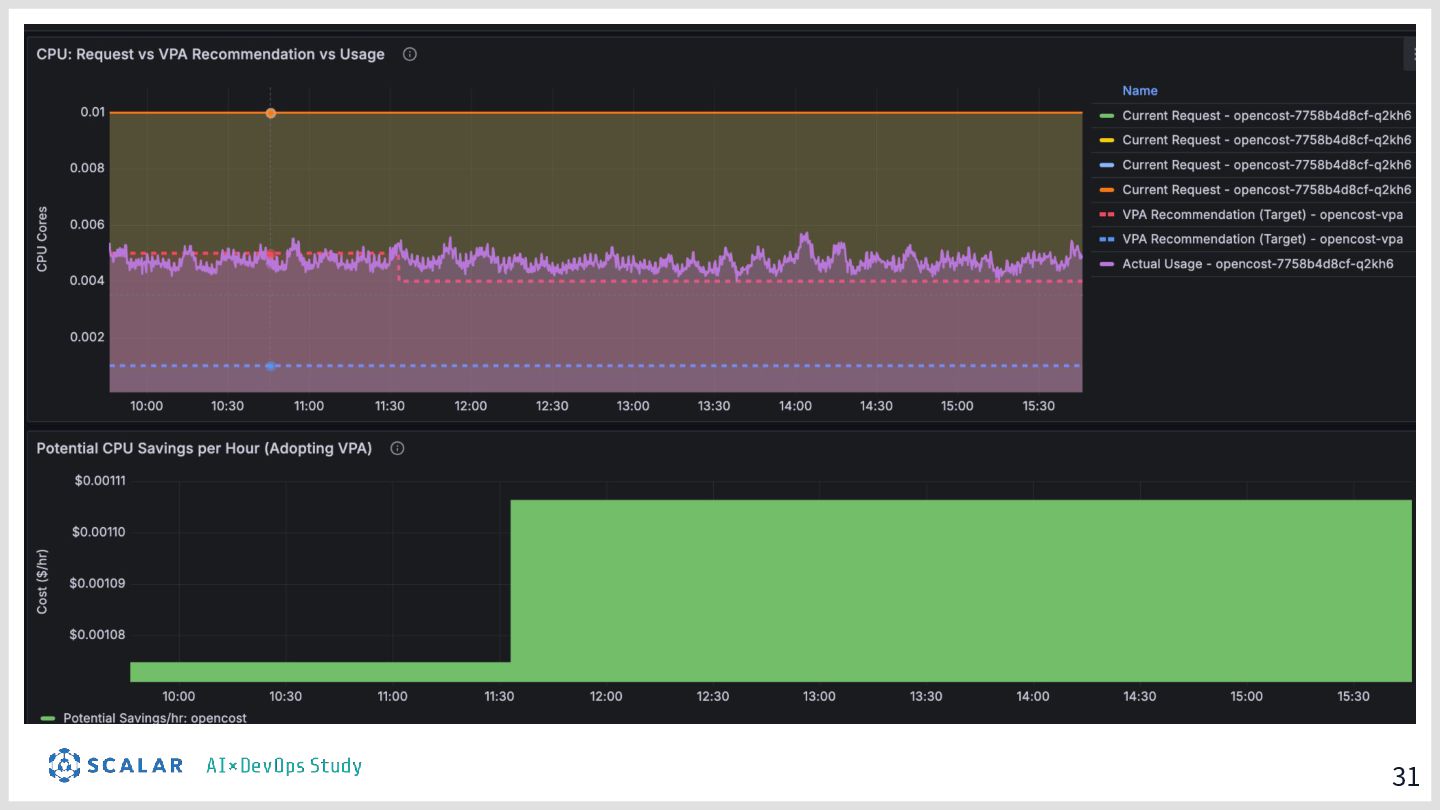Image resolution: width=1440 pixels, height=810 pixels.
Task: Click the AI×DevOps Study text
Action: (284, 766)
